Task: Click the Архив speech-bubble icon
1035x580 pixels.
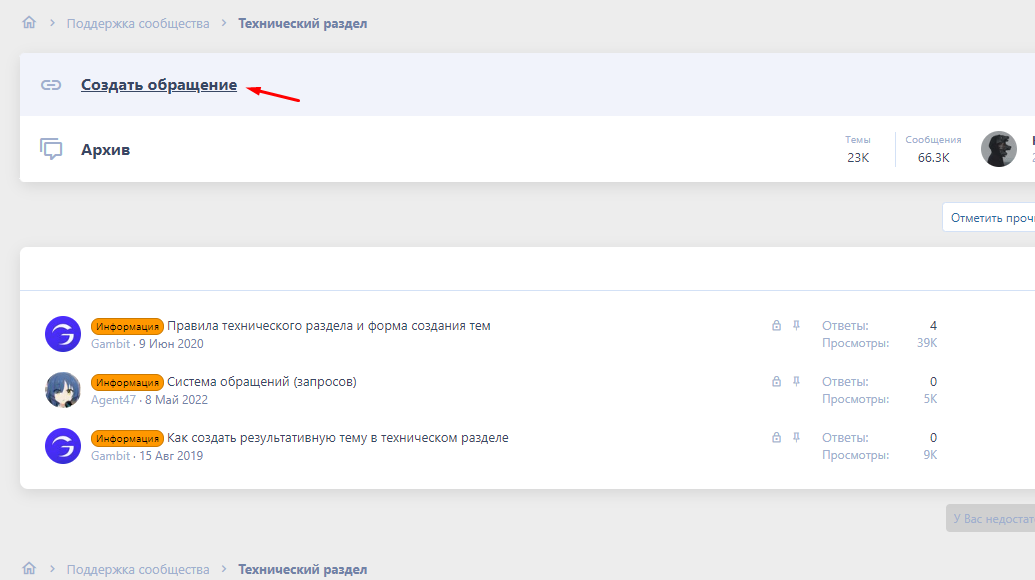Action: pyautogui.click(x=51, y=150)
